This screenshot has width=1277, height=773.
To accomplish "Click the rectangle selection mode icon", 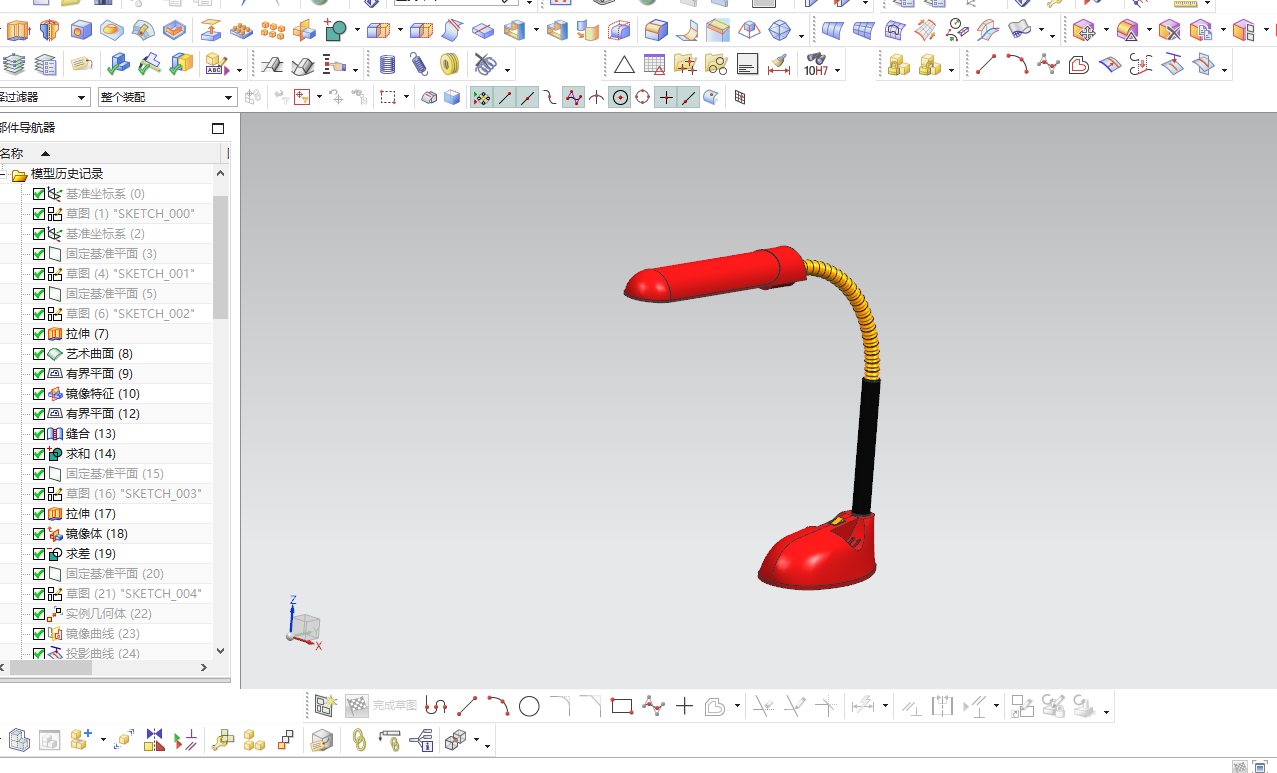I will tap(388, 97).
